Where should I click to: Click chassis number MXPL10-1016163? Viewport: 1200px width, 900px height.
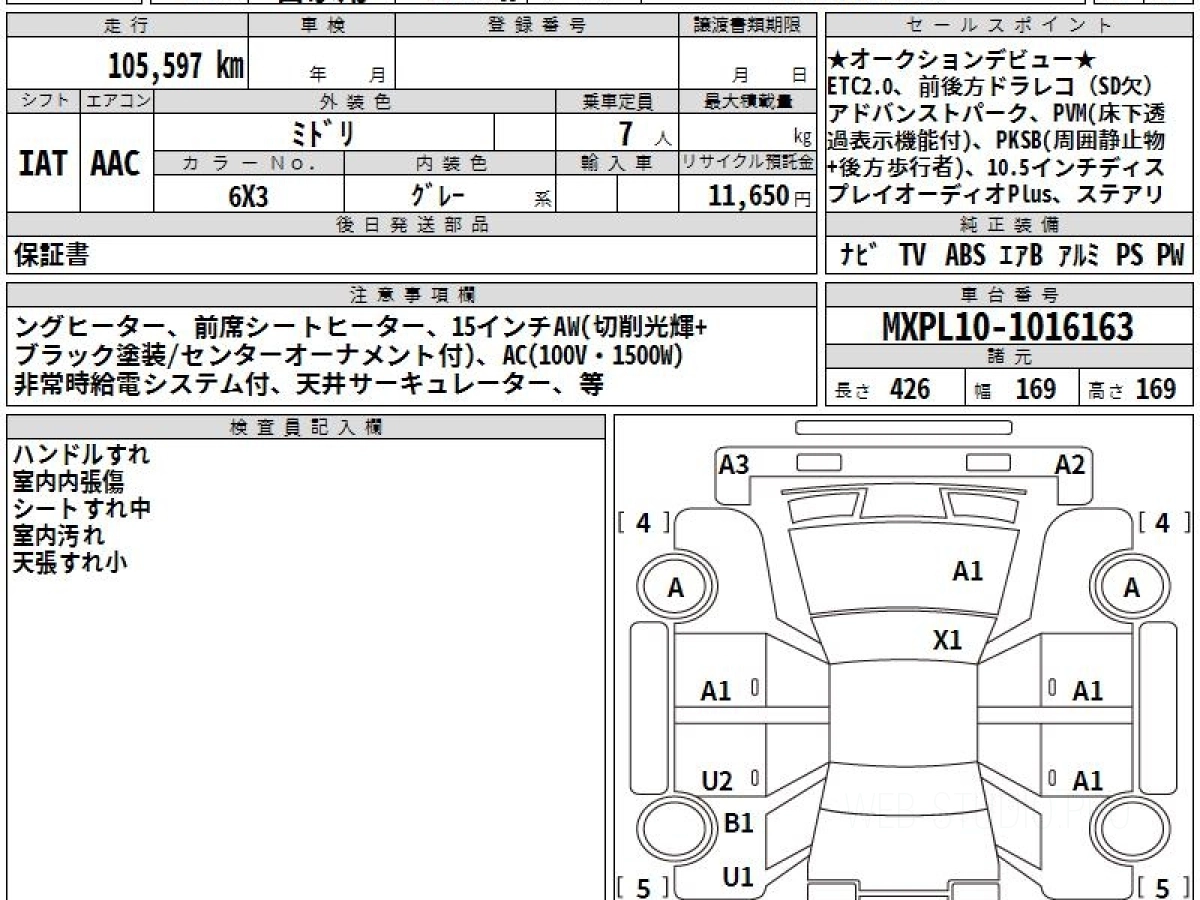pyautogui.click(x=1008, y=327)
